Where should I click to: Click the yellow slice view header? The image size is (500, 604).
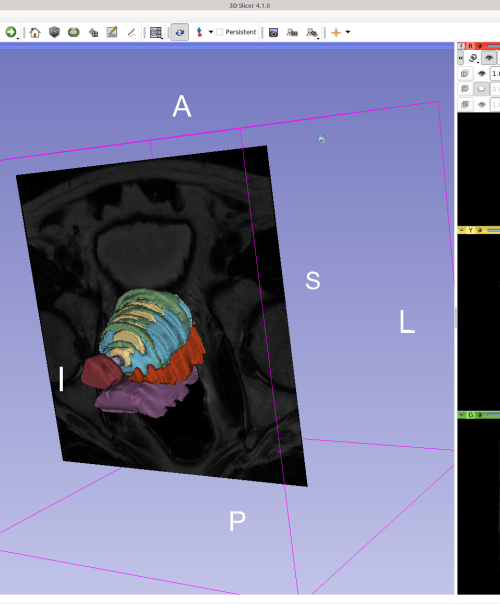click(479, 230)
